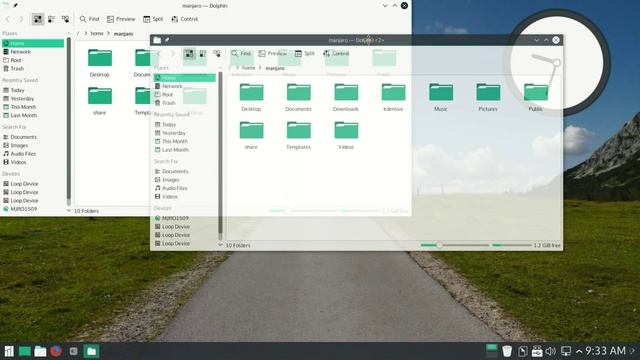
Task: Pin front window with title bar pin icon
Action: (x=167, y=40)
